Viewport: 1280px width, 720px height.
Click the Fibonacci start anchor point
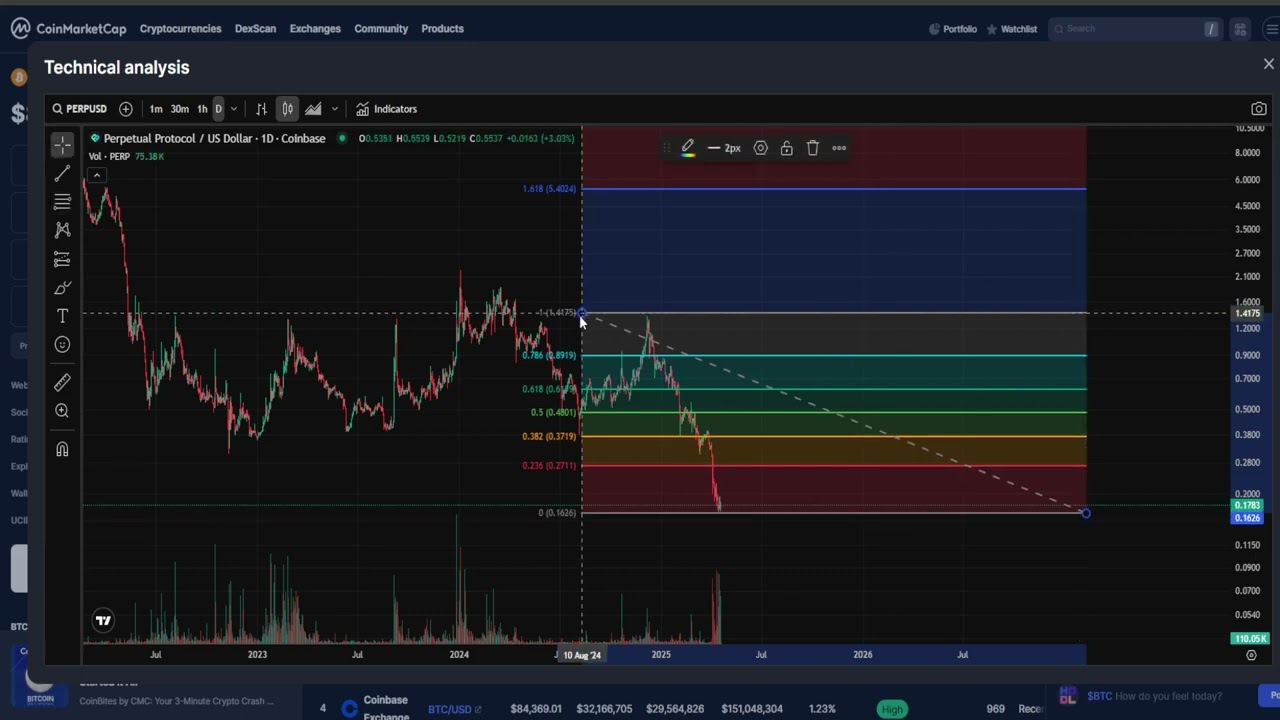pyautogui.click(x=582, y=313)
